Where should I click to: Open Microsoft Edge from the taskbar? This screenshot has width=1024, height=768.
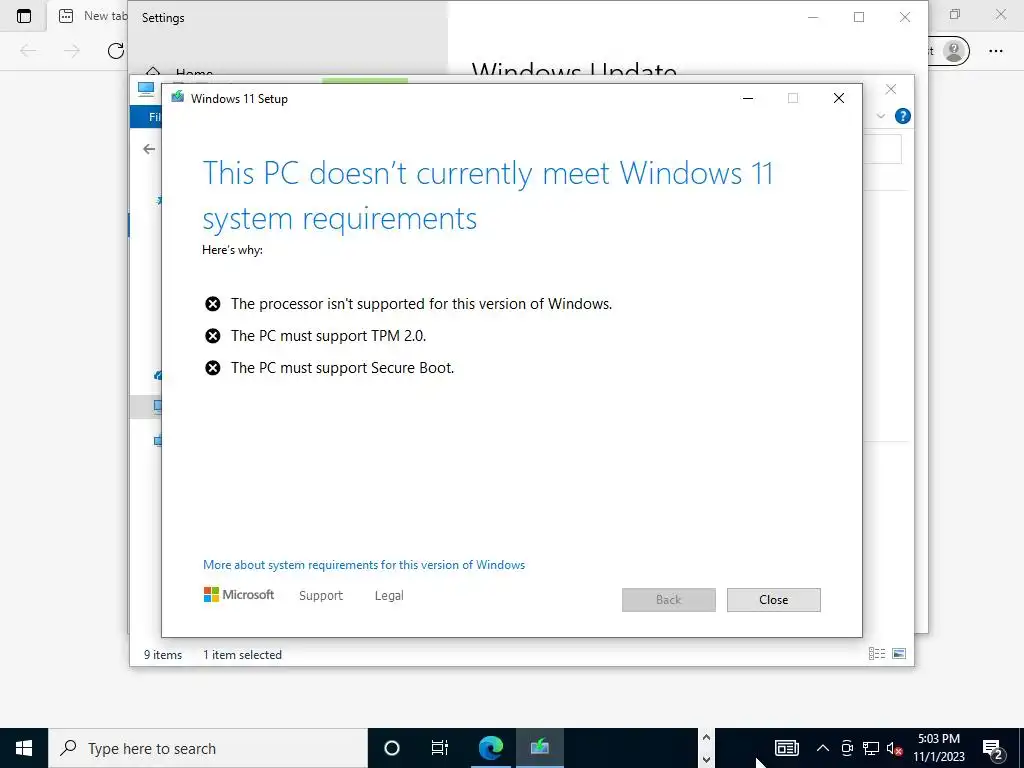point(490,748)
